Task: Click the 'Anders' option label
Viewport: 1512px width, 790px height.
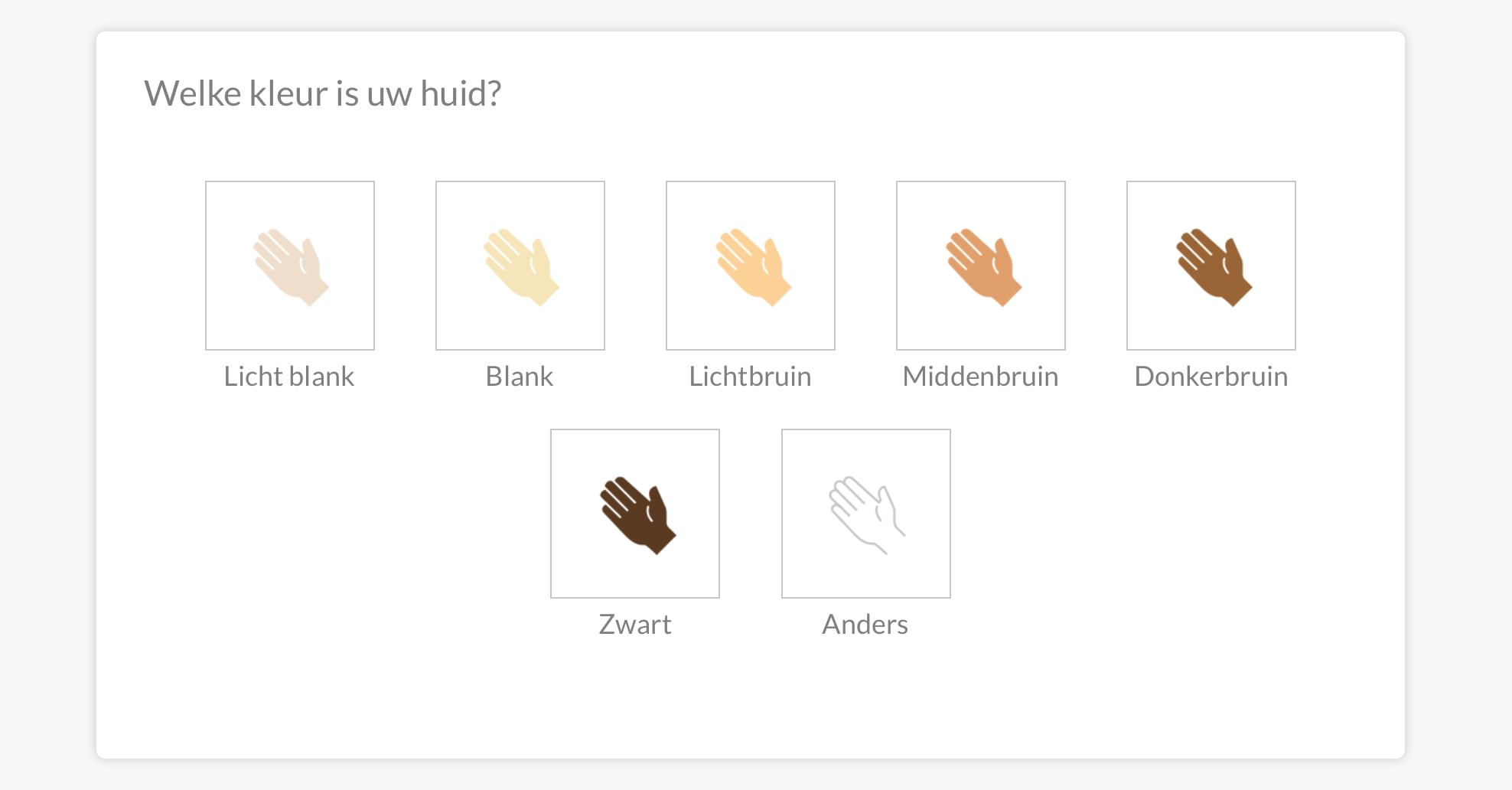Action: point(865,625)
